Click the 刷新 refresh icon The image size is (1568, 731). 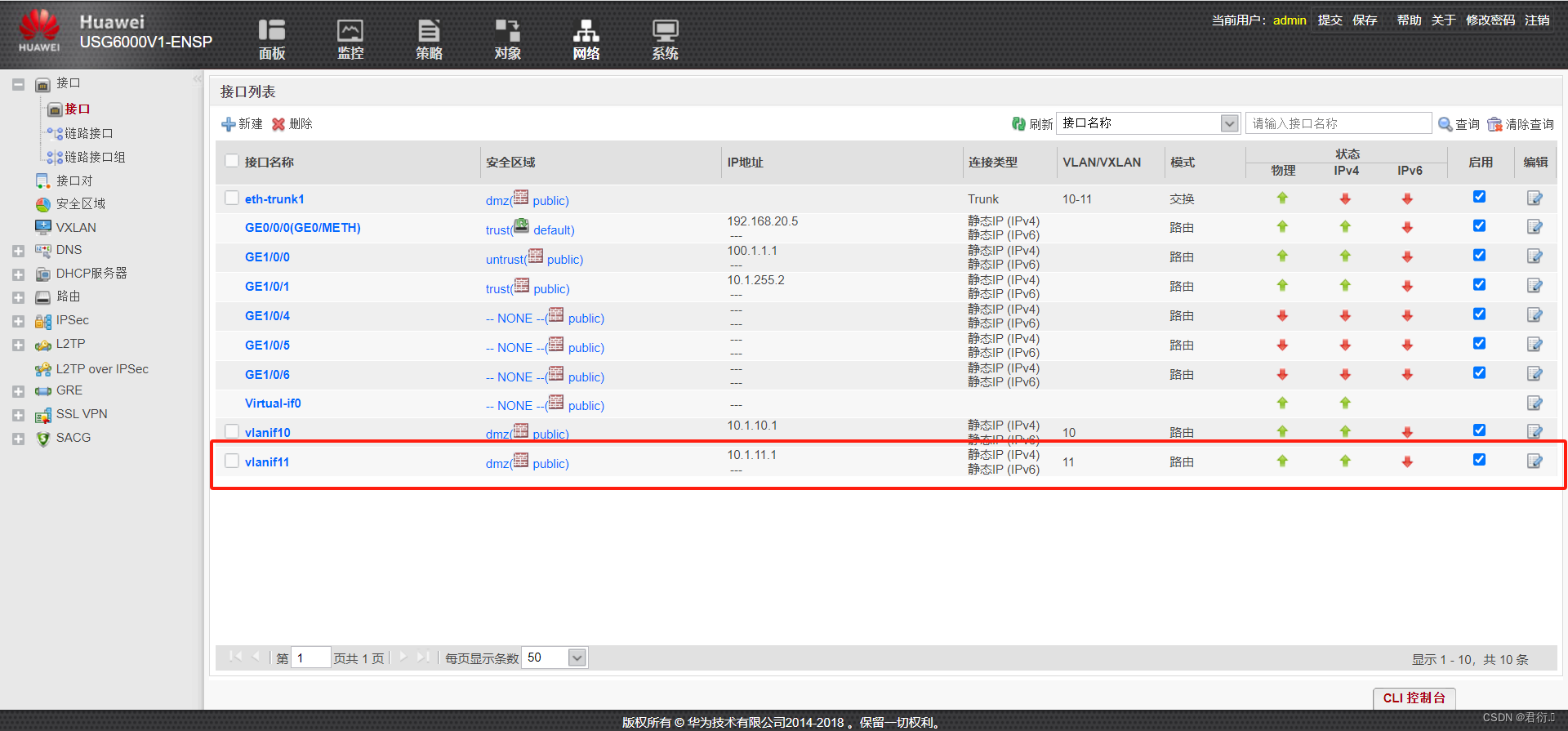pos(1018,124)
